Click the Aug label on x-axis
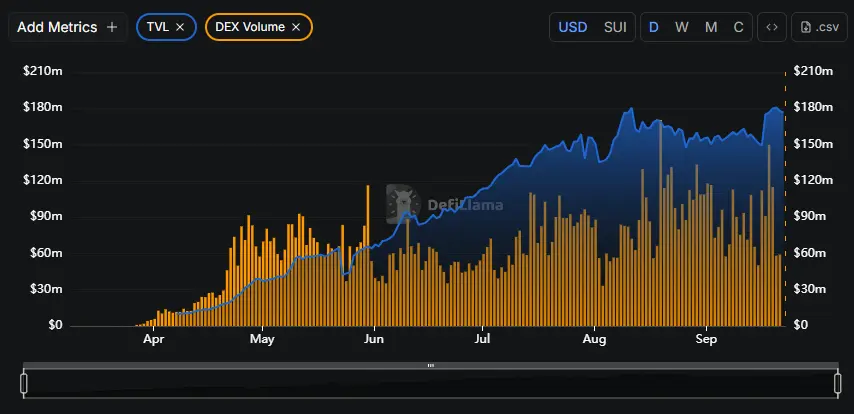Screen dimensions: 854x414 coord(594,339)
